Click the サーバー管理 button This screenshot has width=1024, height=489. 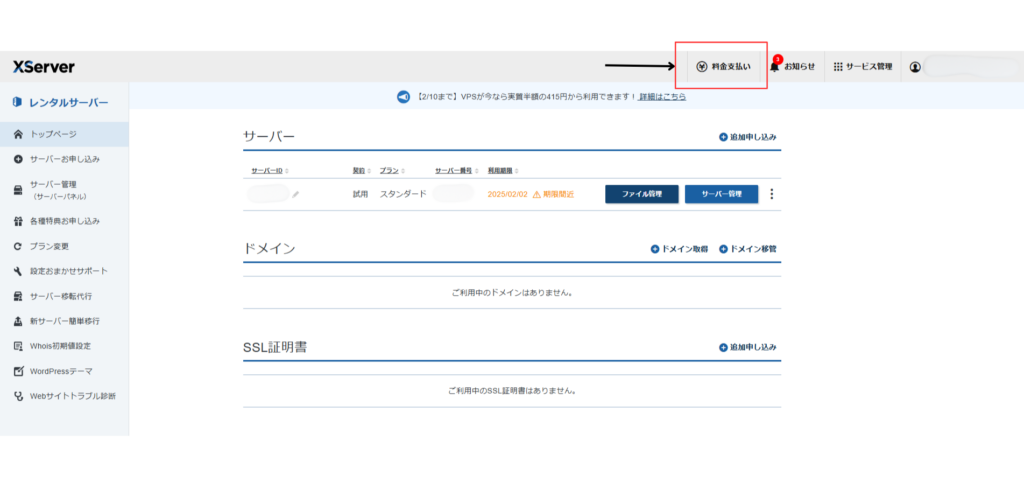(x=721, y=194)
